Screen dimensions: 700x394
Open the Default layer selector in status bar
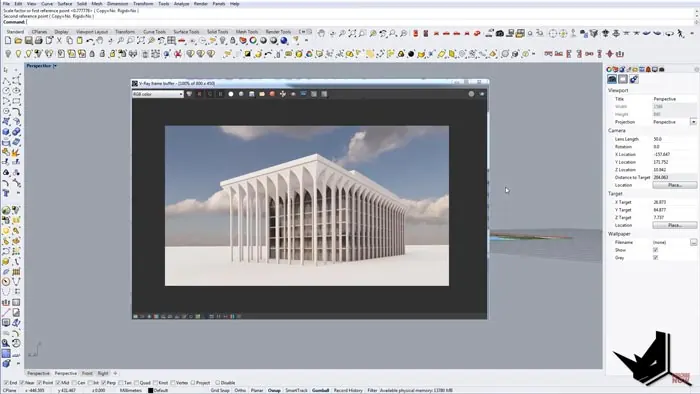161,390
